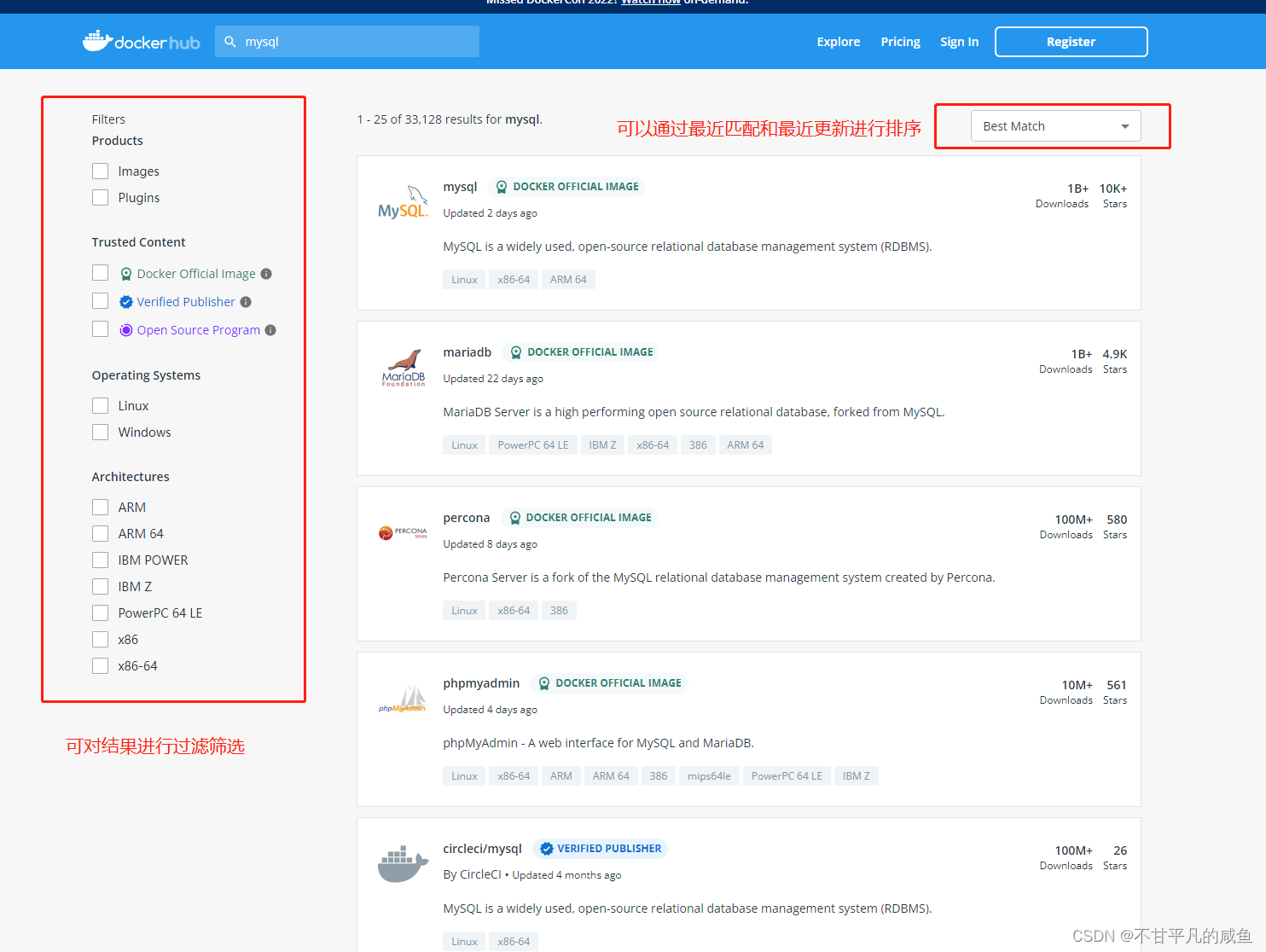Click the VERIFIED PUBLISHER label on circleci/mysql
Screen dimensions: 1266x952
click(609, 849)
